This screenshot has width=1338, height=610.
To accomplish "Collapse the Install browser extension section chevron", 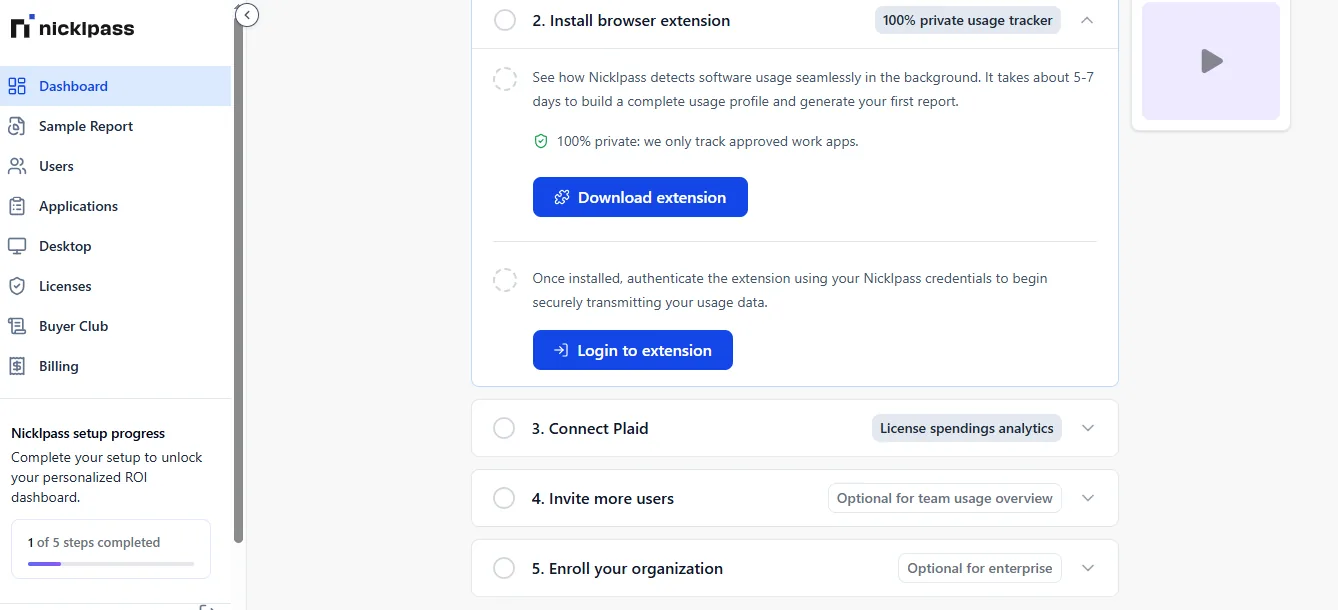I will pyautogui.click(x=1088, y=20).
